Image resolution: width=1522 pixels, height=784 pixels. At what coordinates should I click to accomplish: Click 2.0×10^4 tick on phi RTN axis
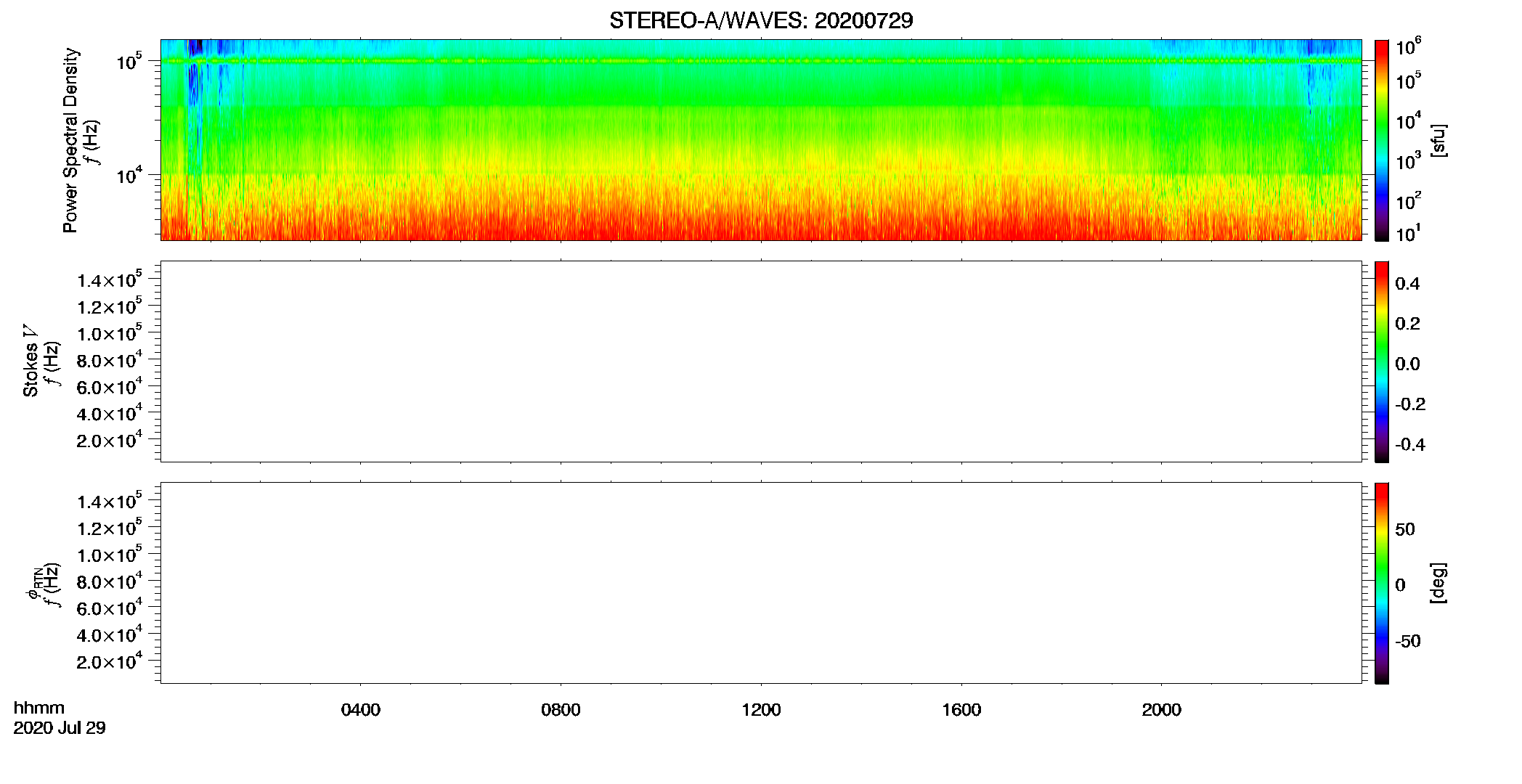point(110,661)
